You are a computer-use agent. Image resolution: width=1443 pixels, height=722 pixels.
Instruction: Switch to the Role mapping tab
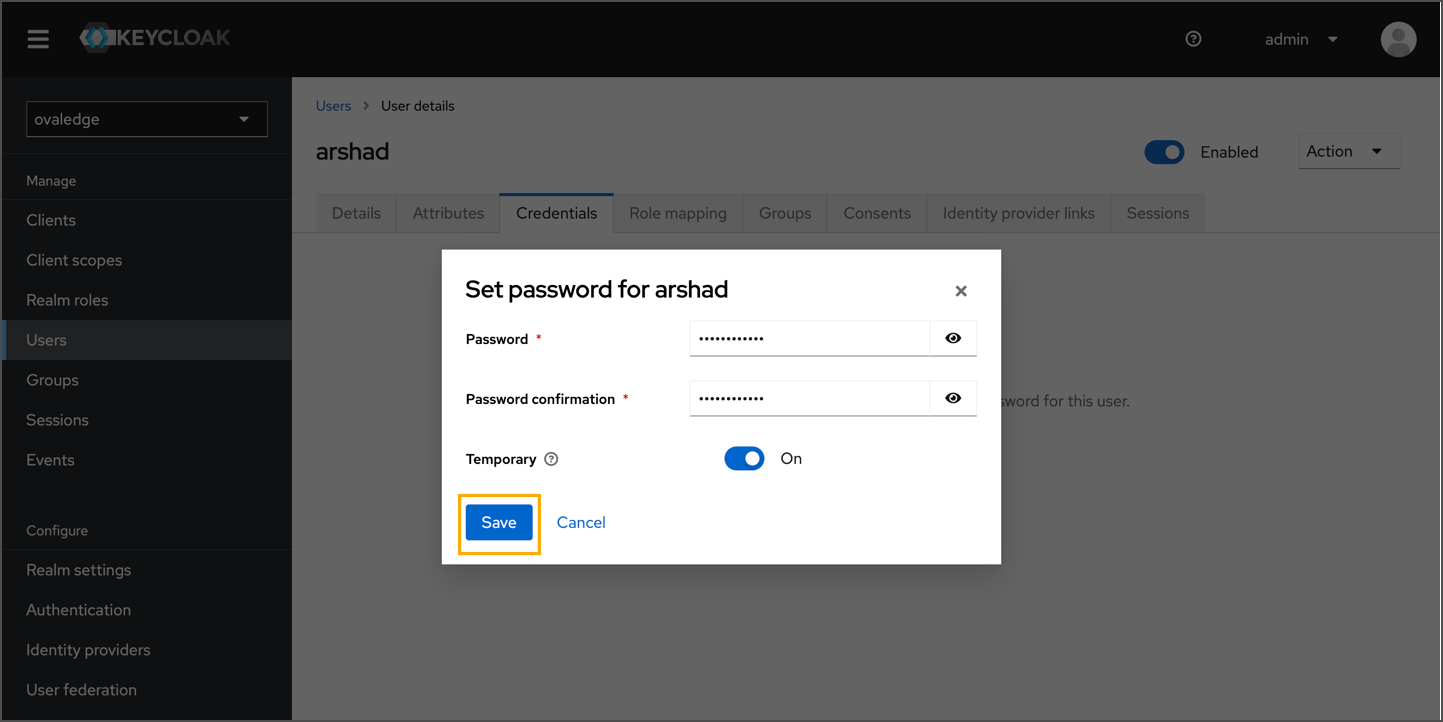[x=677, y=213]
